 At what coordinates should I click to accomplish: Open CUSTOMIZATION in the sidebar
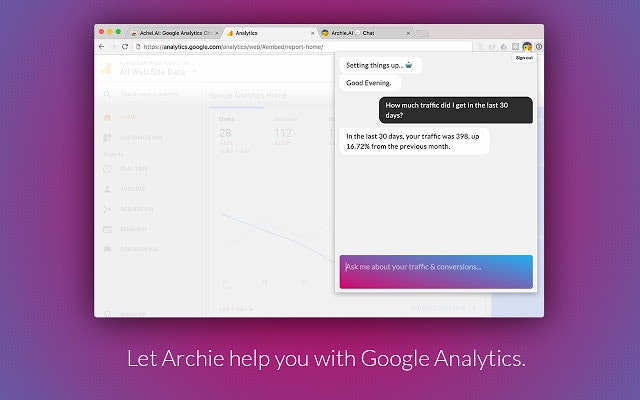click(x=142, y=138)
